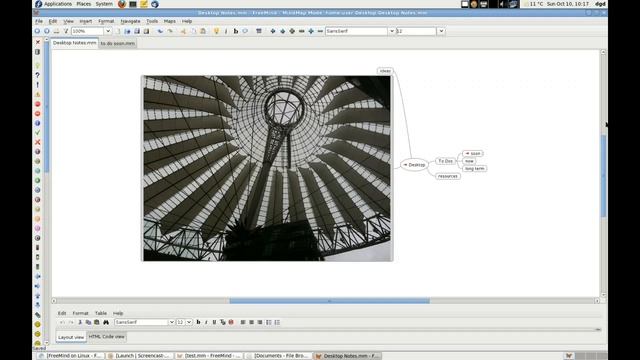Screen dimensions: 640x360
Task: Add the red cross icon in sidebar
Action: pyautogui.click(x=38, y=142)
